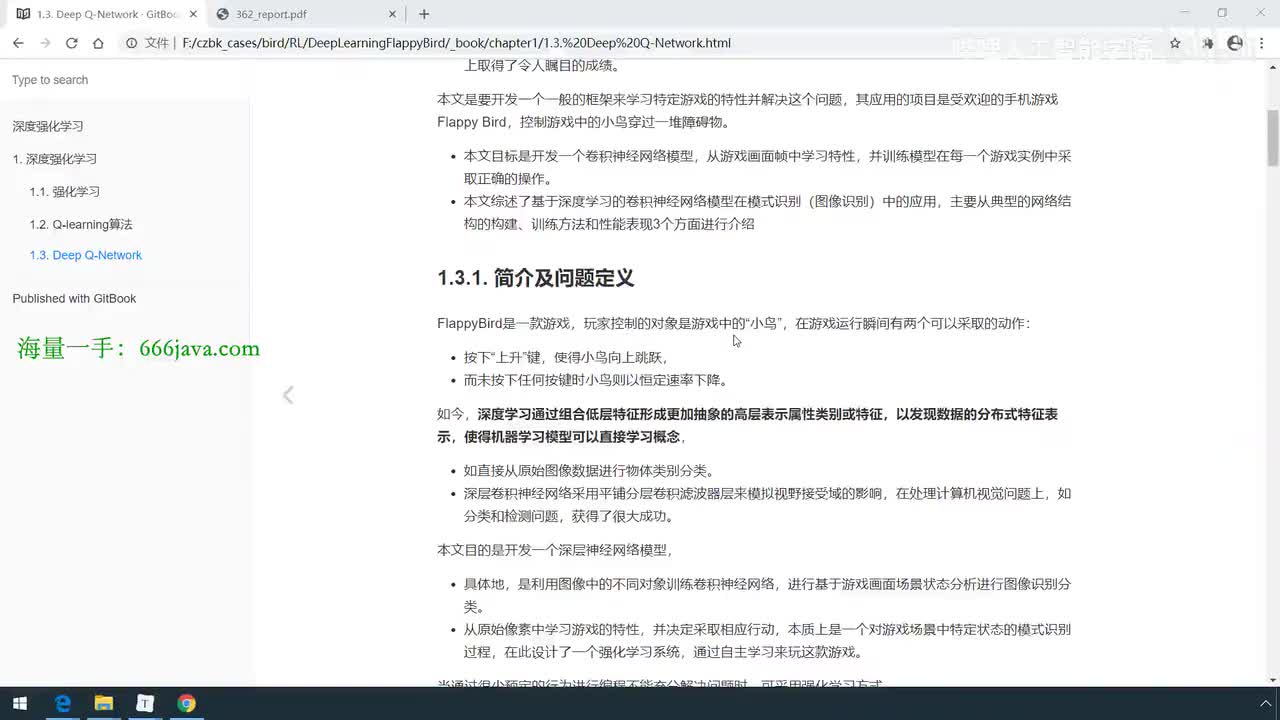Click the address bar URL field
Screen dimensions: 1280x720
(640, 43)
